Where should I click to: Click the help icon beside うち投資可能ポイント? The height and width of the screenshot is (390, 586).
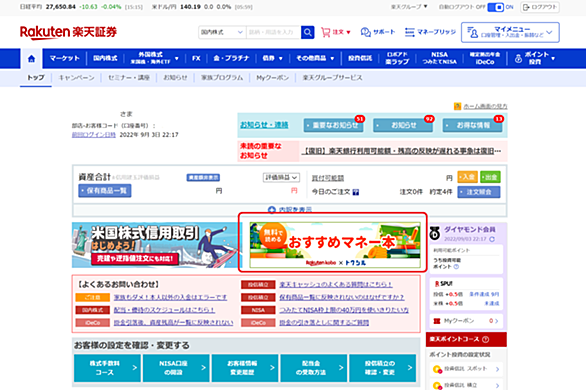pyautogui.click(x=456, y=267)
